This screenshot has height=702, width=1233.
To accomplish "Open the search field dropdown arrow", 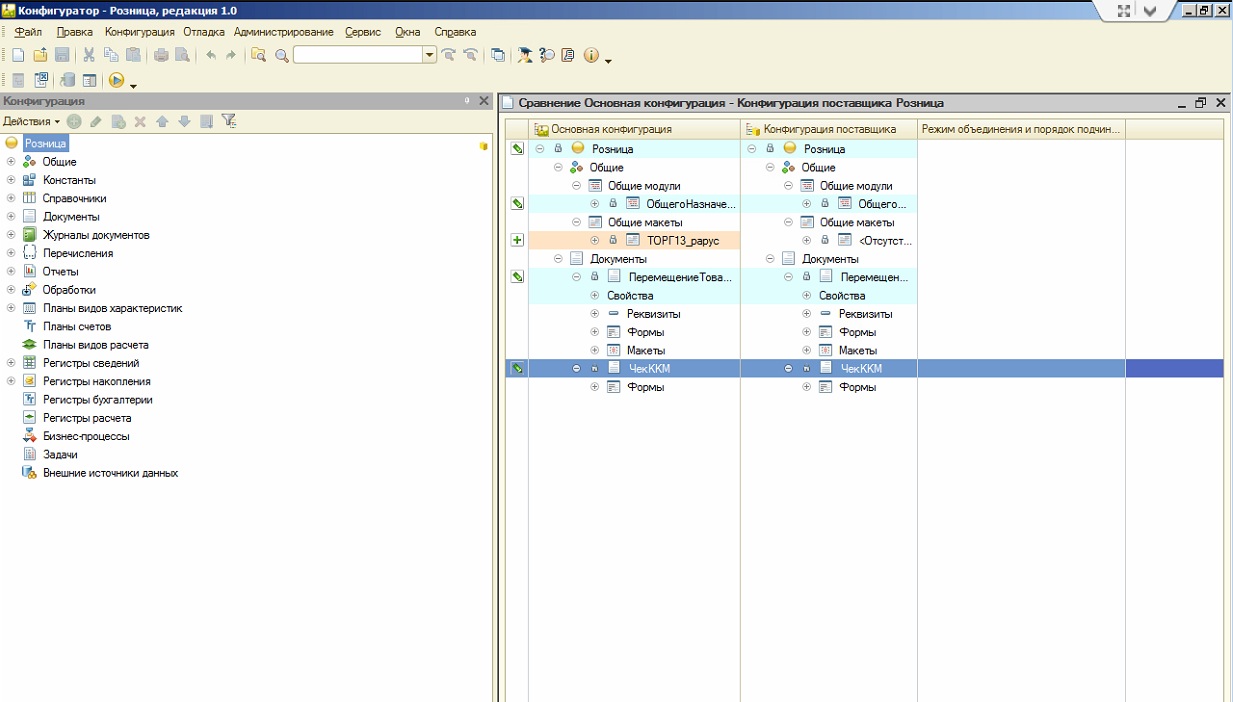I will [x=429, y=56].
